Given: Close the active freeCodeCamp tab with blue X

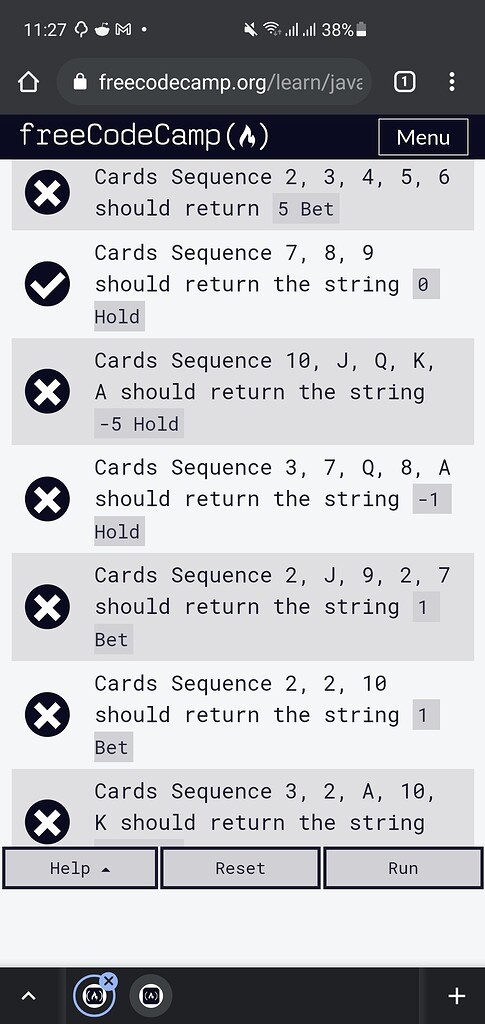Looking at the screenshot, I should coord(108,981).
